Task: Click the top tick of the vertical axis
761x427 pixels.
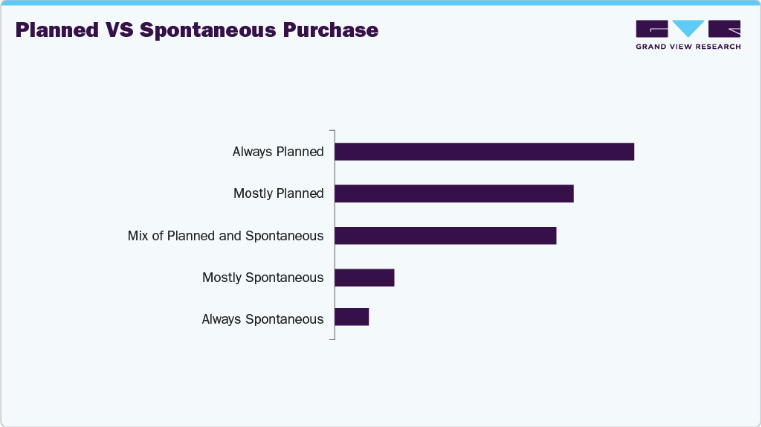Action: [x=332, y=130]
